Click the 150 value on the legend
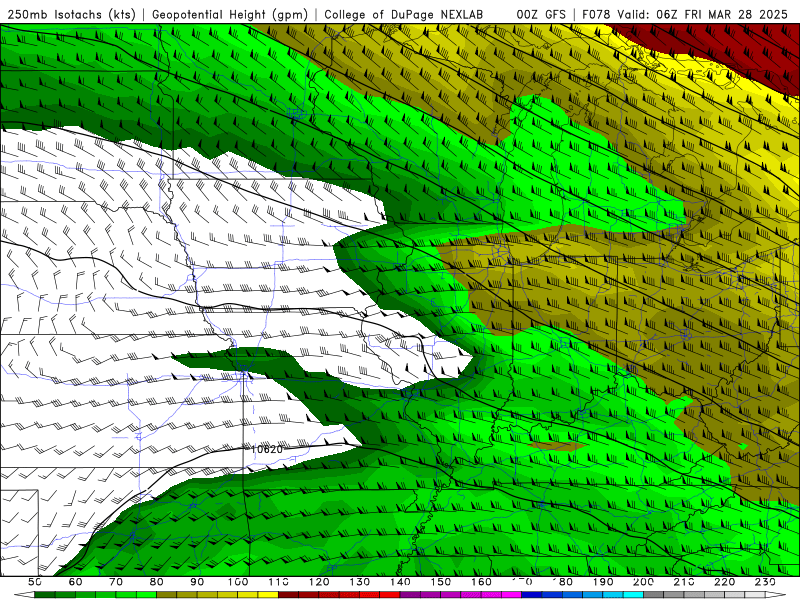The image size is (800, 600). pyautogui.click(x=441, y=582)
